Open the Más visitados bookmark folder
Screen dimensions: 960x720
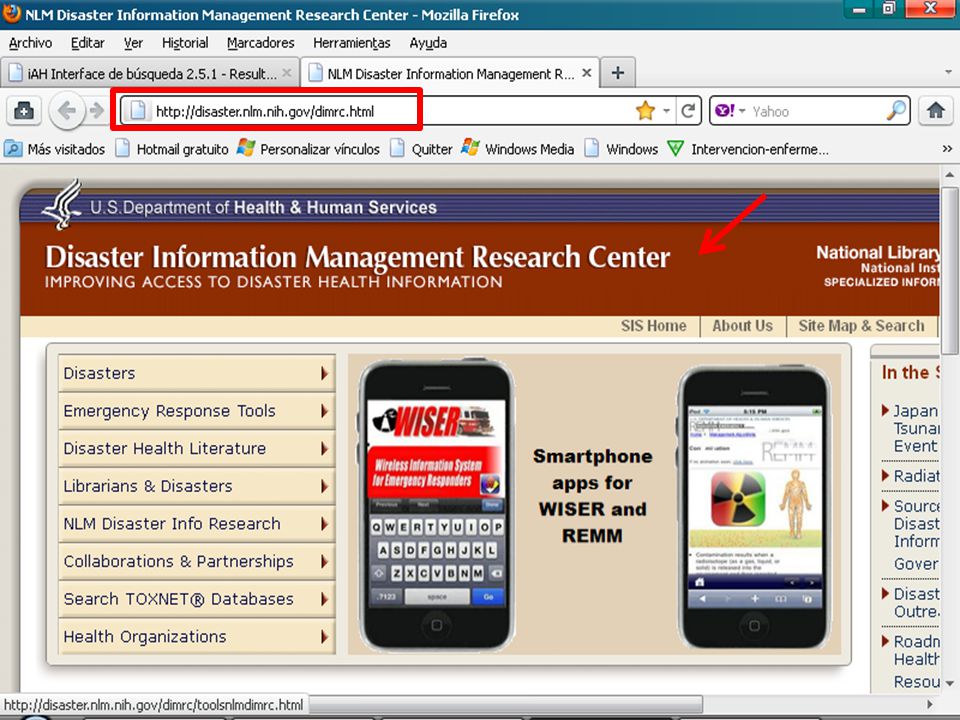click(x=54, y=149)
